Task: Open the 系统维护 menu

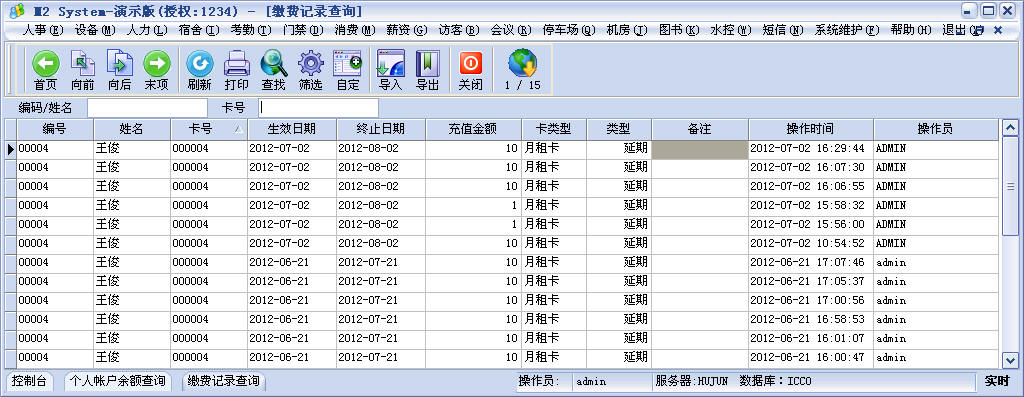Action: coord(848,31)
